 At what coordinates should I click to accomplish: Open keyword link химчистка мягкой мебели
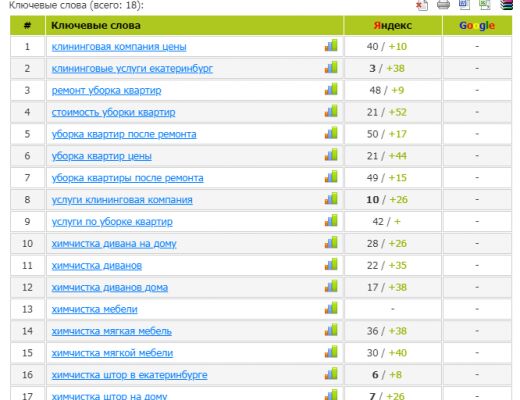[x=112, y=353]
